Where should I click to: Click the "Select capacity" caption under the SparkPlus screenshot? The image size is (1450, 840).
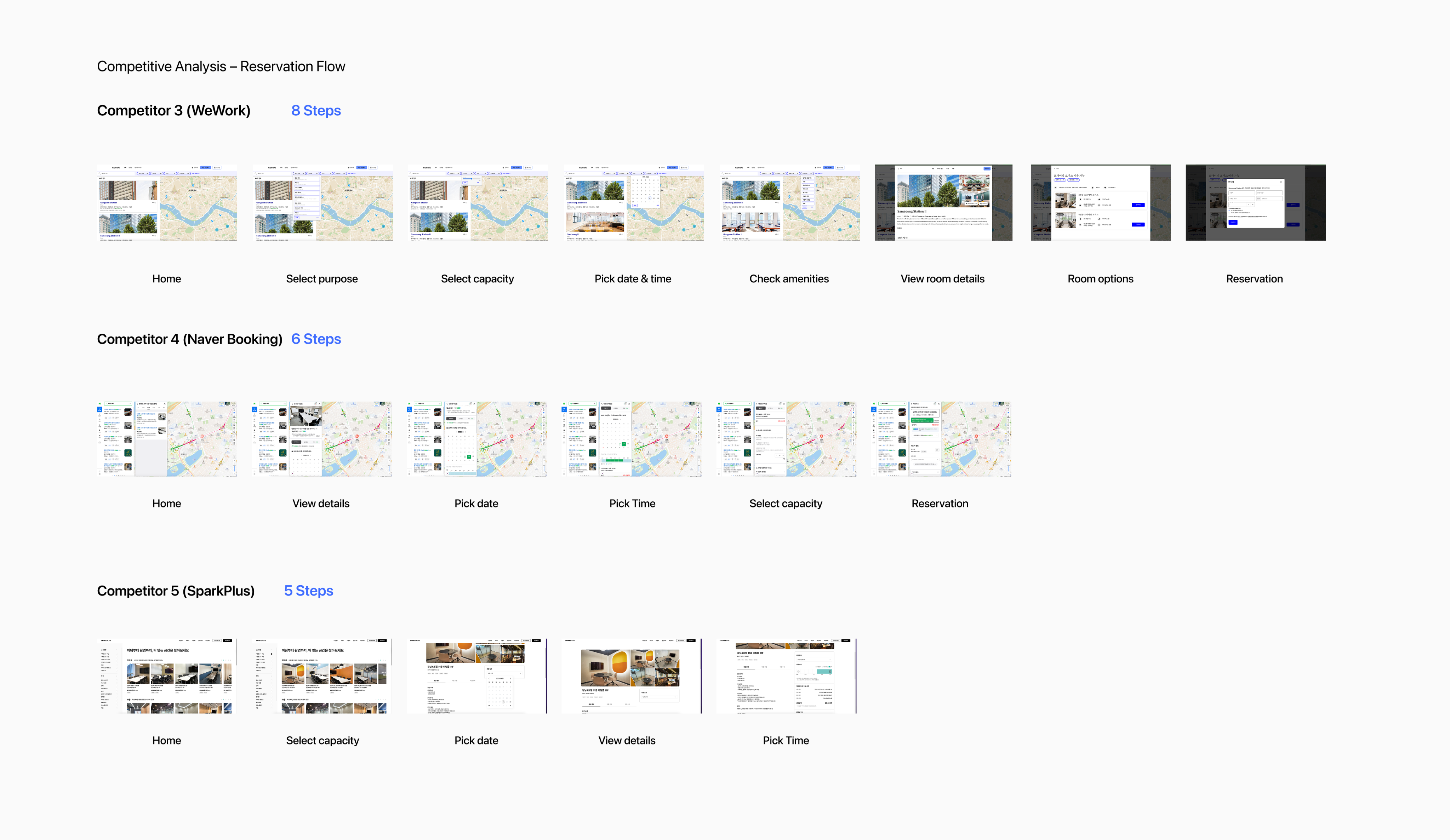pos(322,741)
